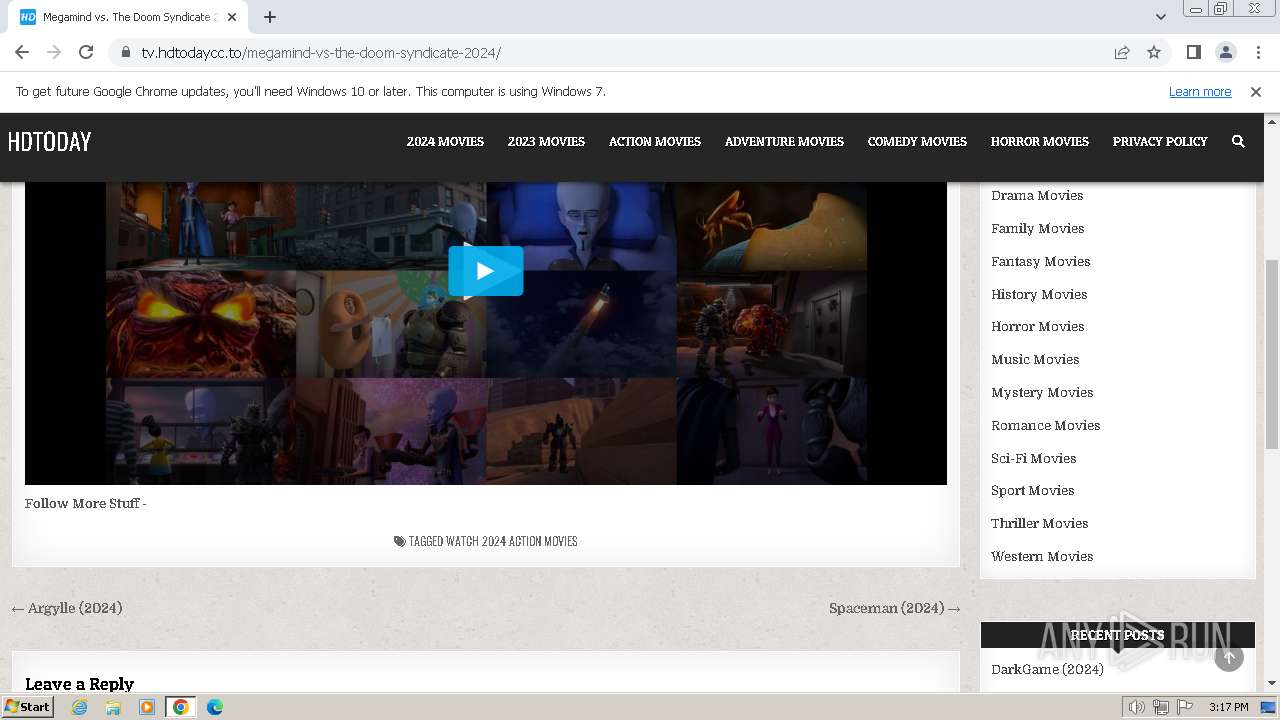This screenshot has height=720, width=1280.
Task: Open the PRIVACY POLICY menu item
Action: [1160, 142]
